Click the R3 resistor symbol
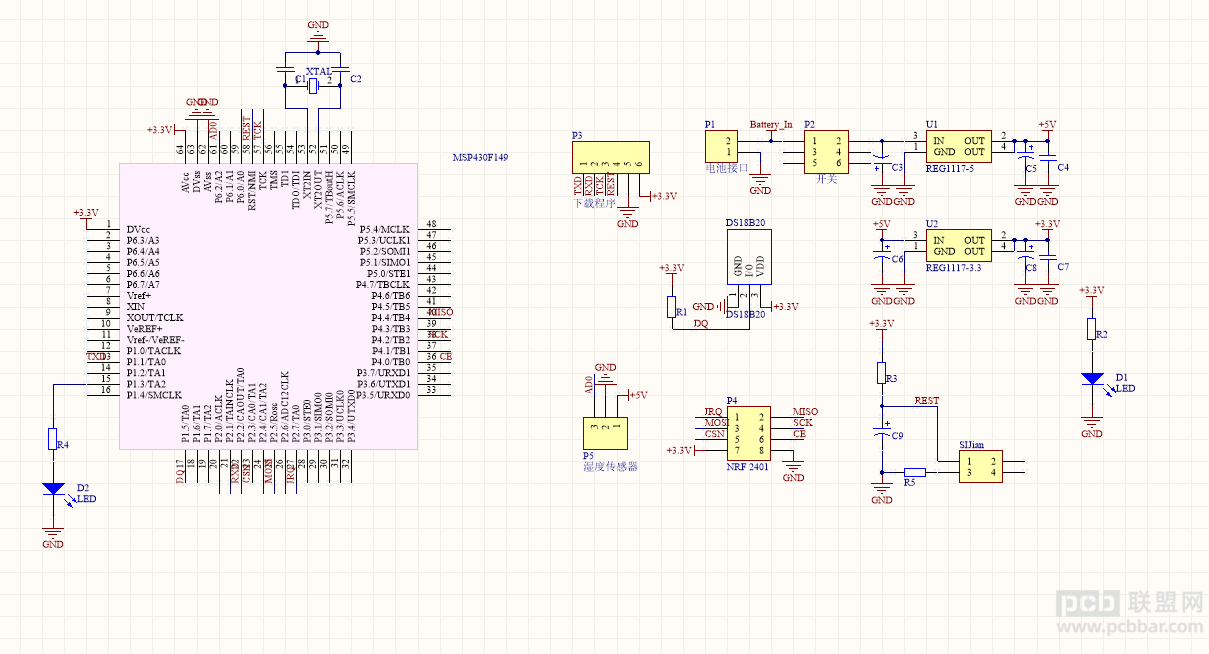Image resolution: width=1209 pixels, height=654 pixels. pyautogui.click(x=882, y=373)
